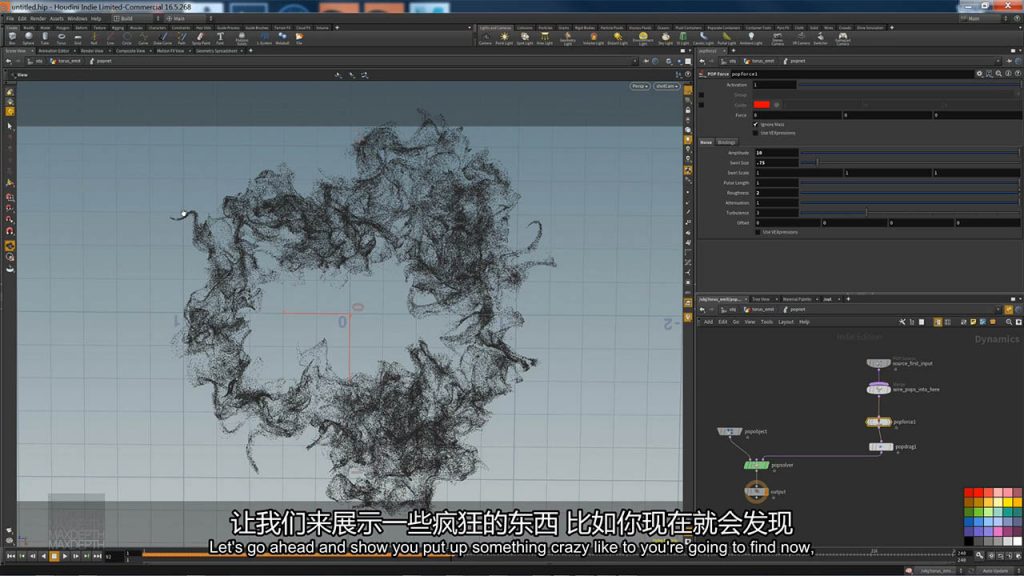
Task: Open the Build desktop dropdown
Action: [134, 18]
